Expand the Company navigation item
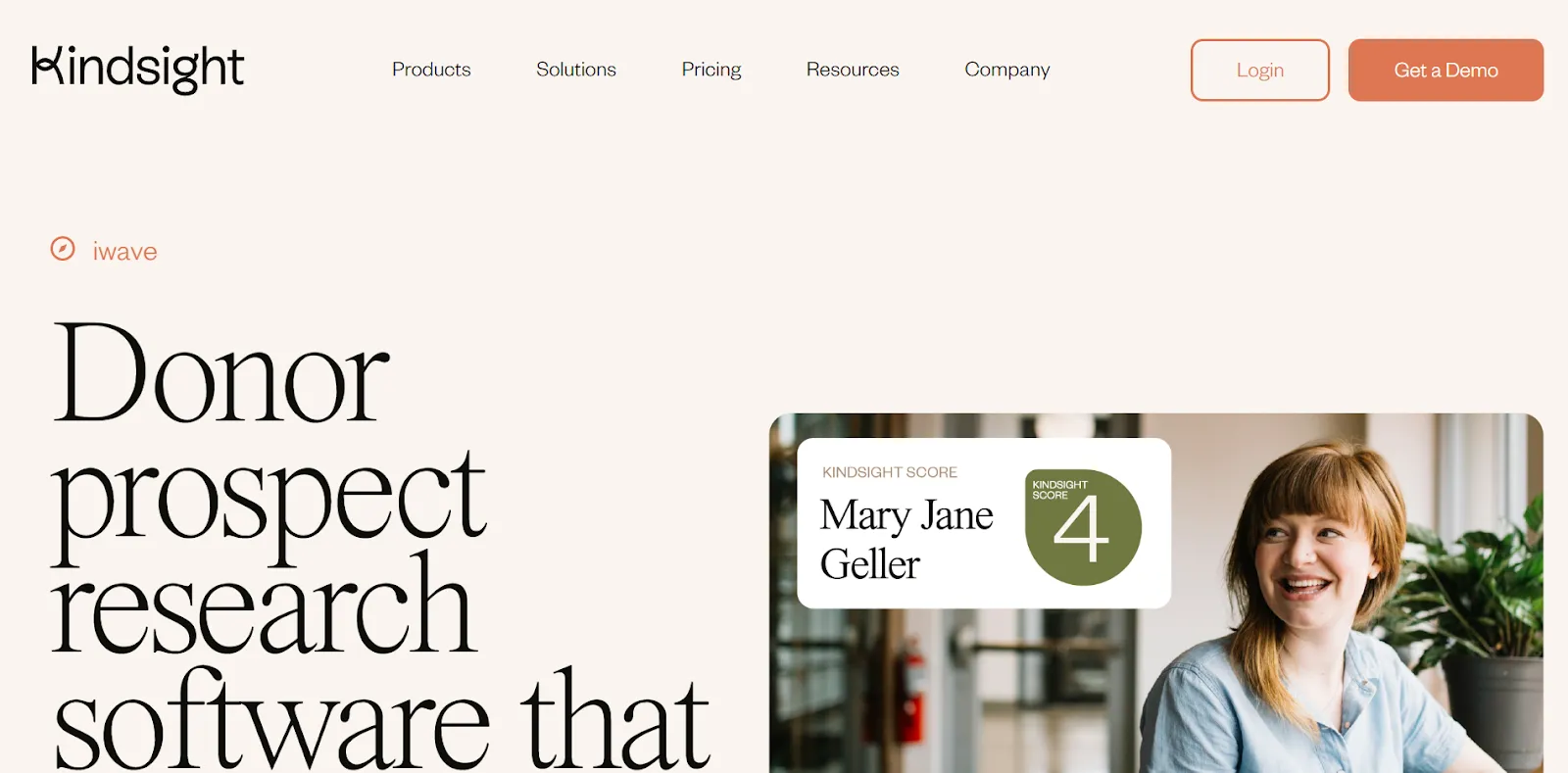The image size is (1568, 773). 1007,70
